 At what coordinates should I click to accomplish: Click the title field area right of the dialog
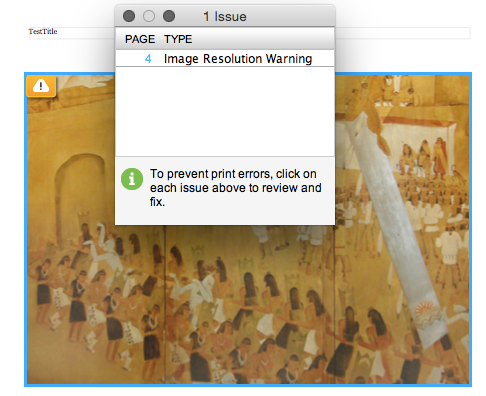(x=403, y=33)
